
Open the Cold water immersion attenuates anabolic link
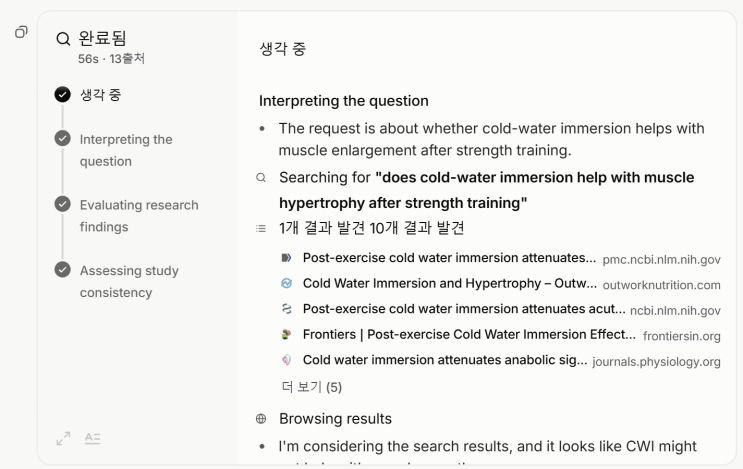[x=444, y=360]
